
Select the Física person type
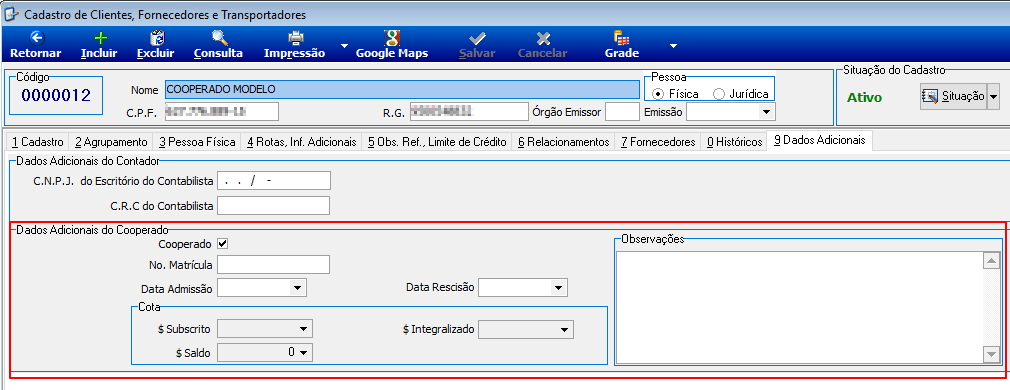pos(658,94)
